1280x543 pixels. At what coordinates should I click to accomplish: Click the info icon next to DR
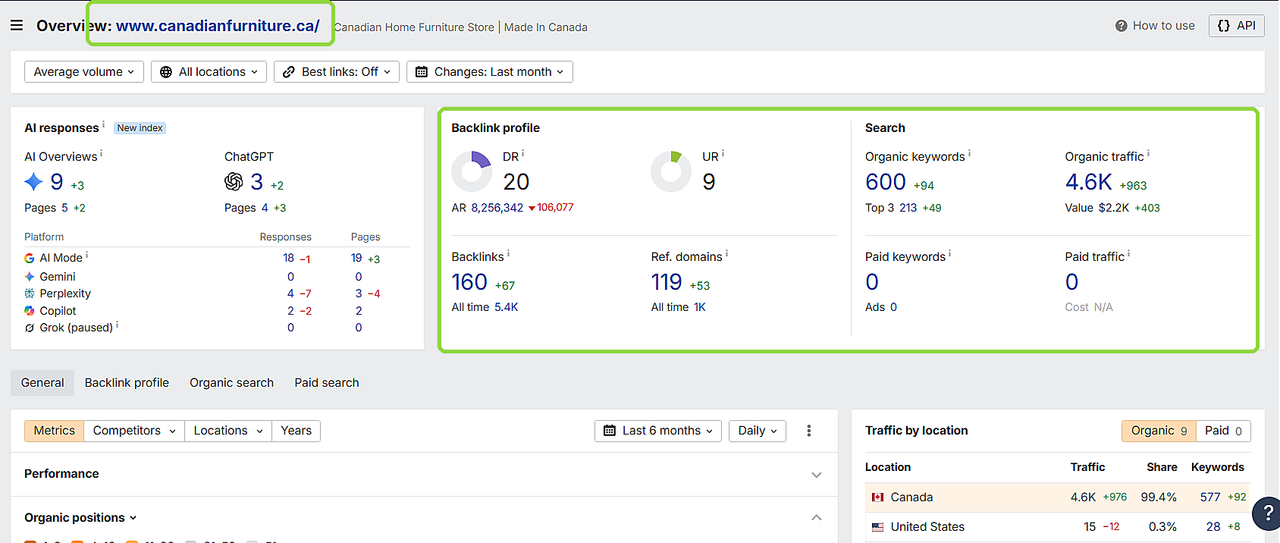click(x=523, y=154)
